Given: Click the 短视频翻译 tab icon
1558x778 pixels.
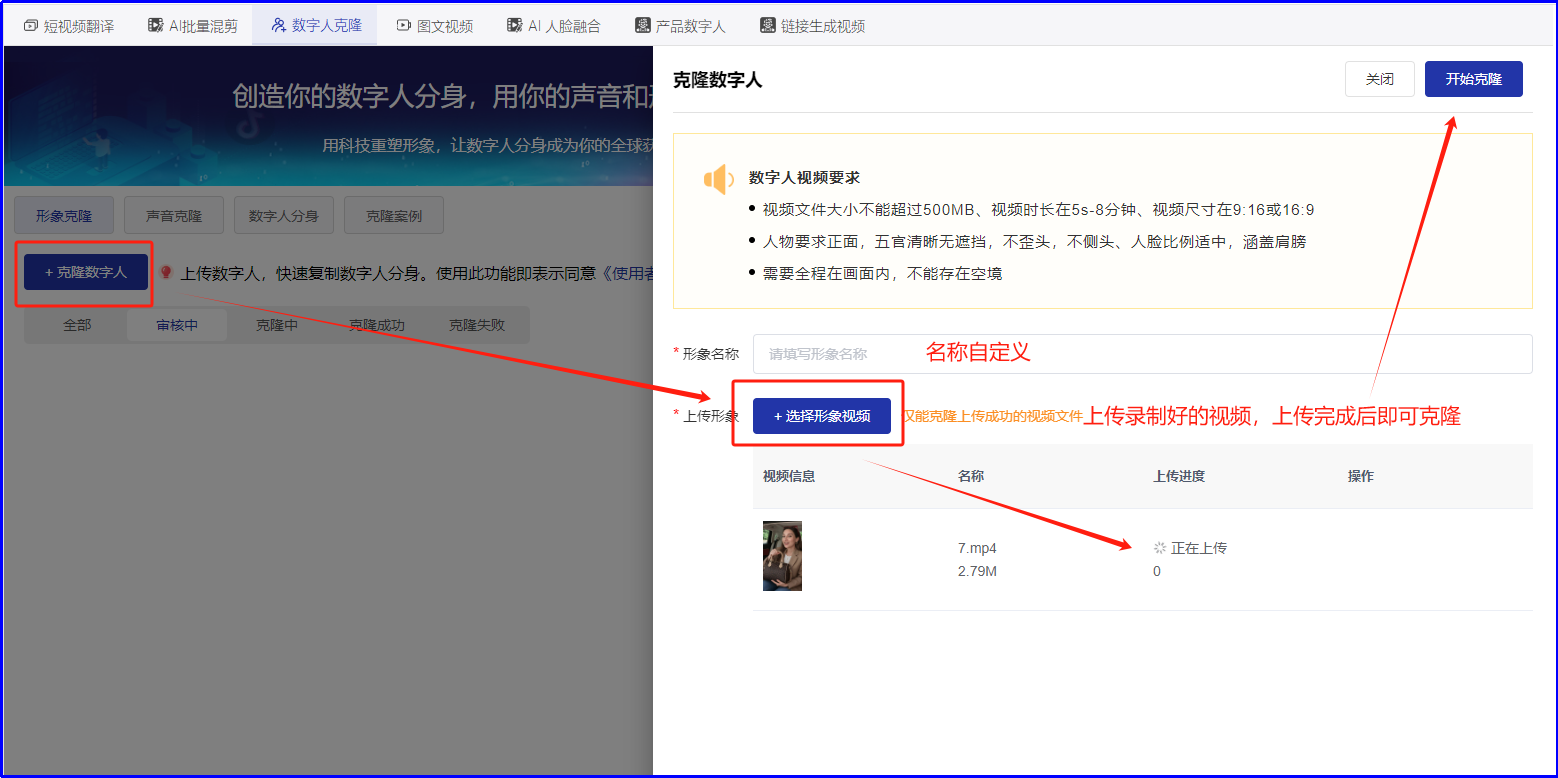Looking at the screenshot, I should (30, 26).
